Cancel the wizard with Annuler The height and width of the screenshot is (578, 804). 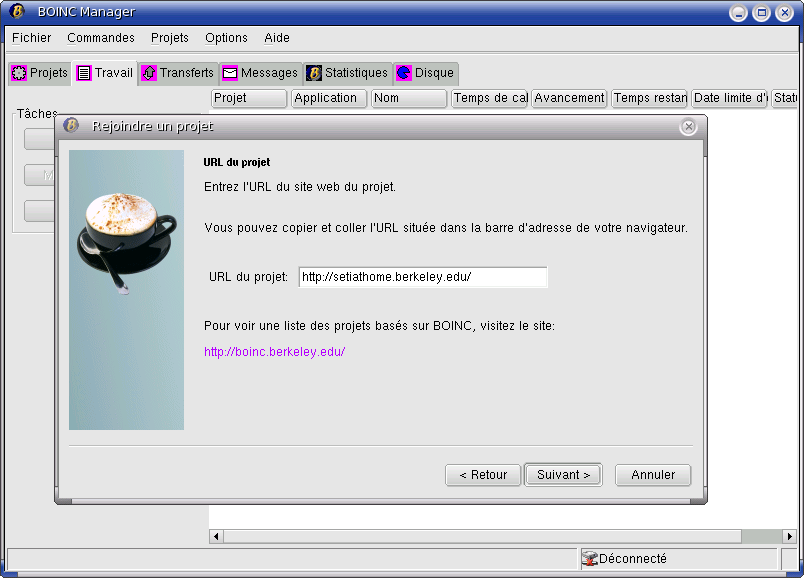(x=653, y=475)
